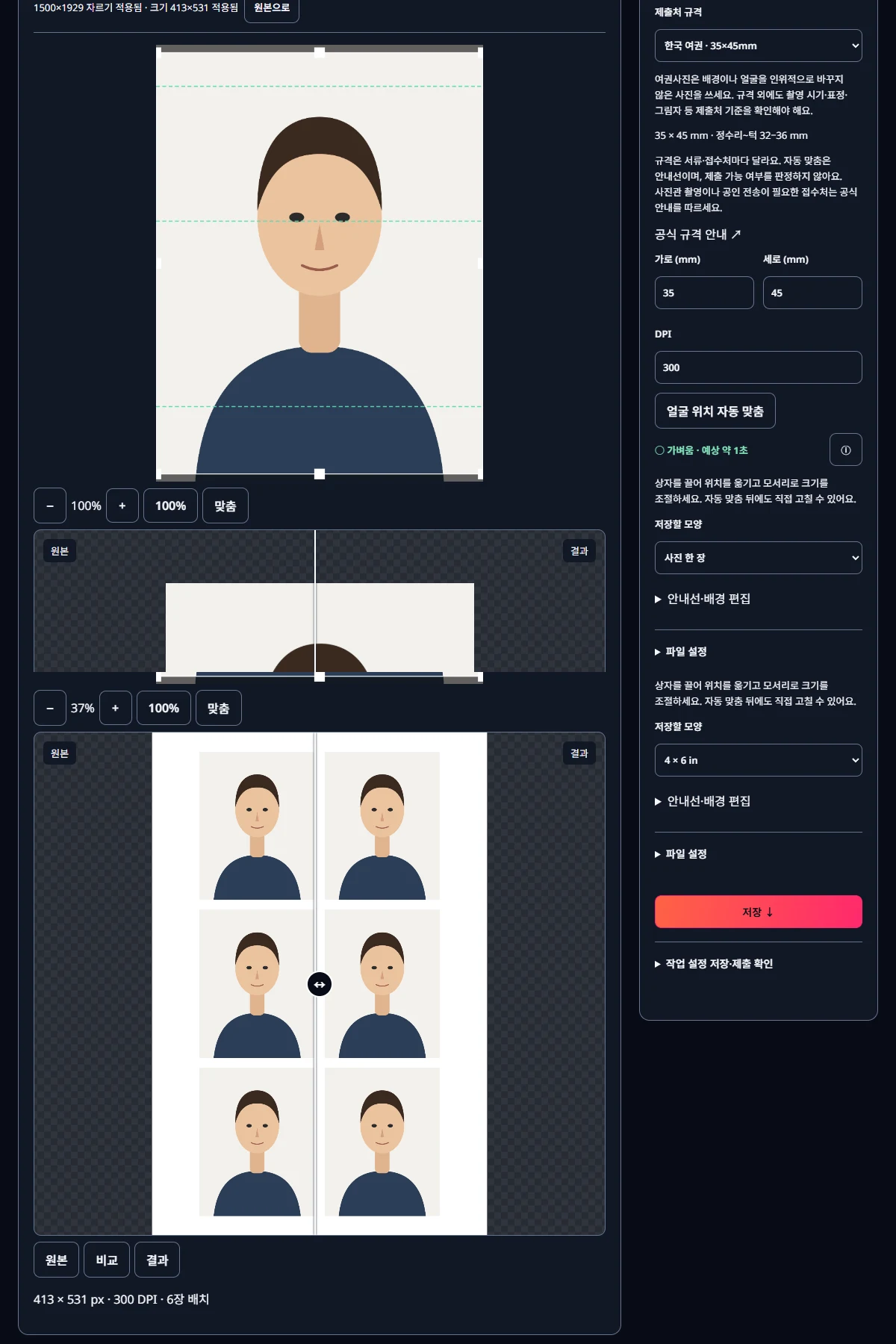Image resolution: width=896 pixels, height=1344 pixels.
Task: Click the 세로 (mm) height input field
Action: pos(812,293)
